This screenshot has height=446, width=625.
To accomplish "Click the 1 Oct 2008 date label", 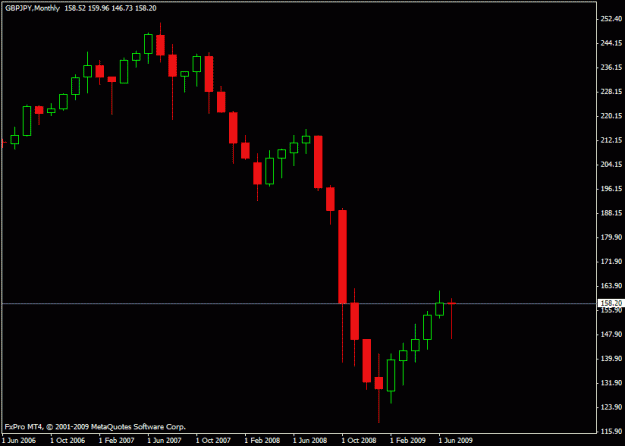I will coord(359,440).
